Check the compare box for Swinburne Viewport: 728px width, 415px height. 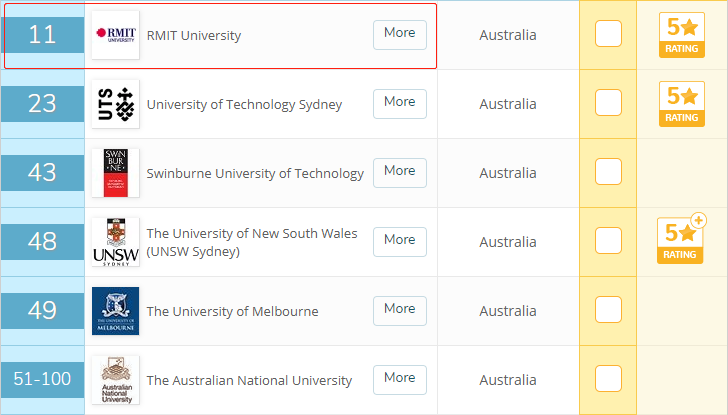[608, 171]
